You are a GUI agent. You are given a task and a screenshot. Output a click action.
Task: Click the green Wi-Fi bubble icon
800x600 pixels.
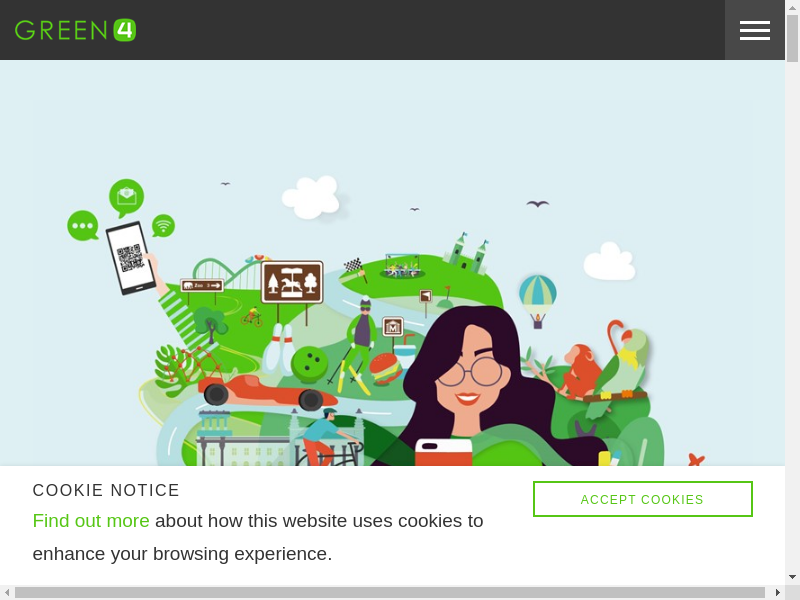tap(163, 226)
